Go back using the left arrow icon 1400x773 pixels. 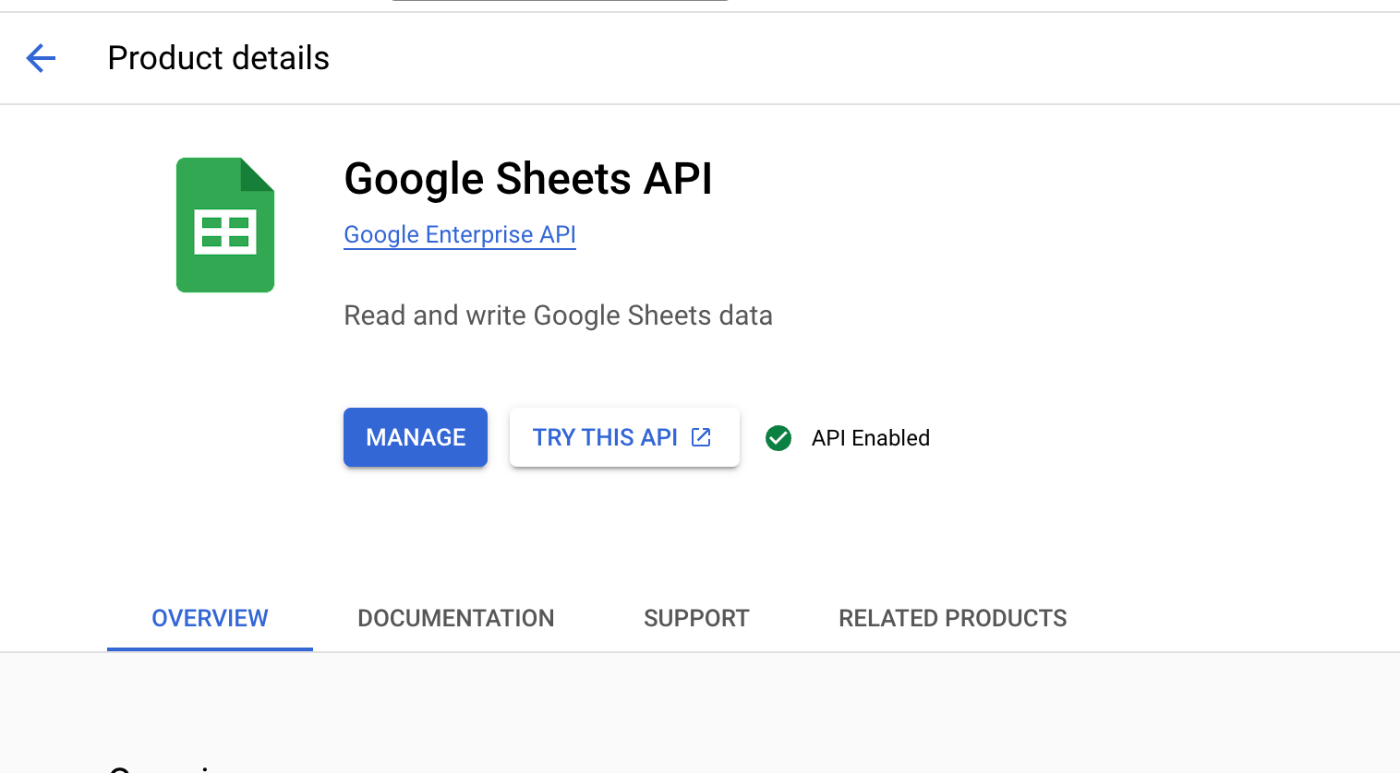point(41,58)
